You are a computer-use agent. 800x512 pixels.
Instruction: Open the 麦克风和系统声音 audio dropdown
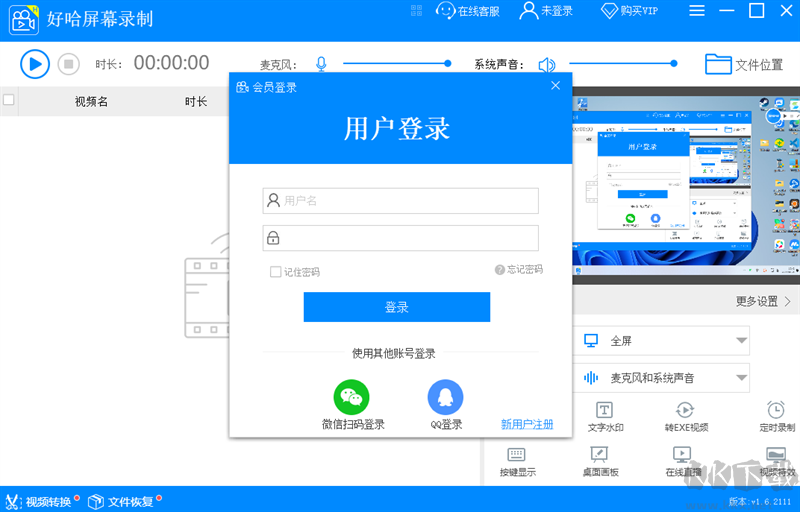click(x=661, y=378)
